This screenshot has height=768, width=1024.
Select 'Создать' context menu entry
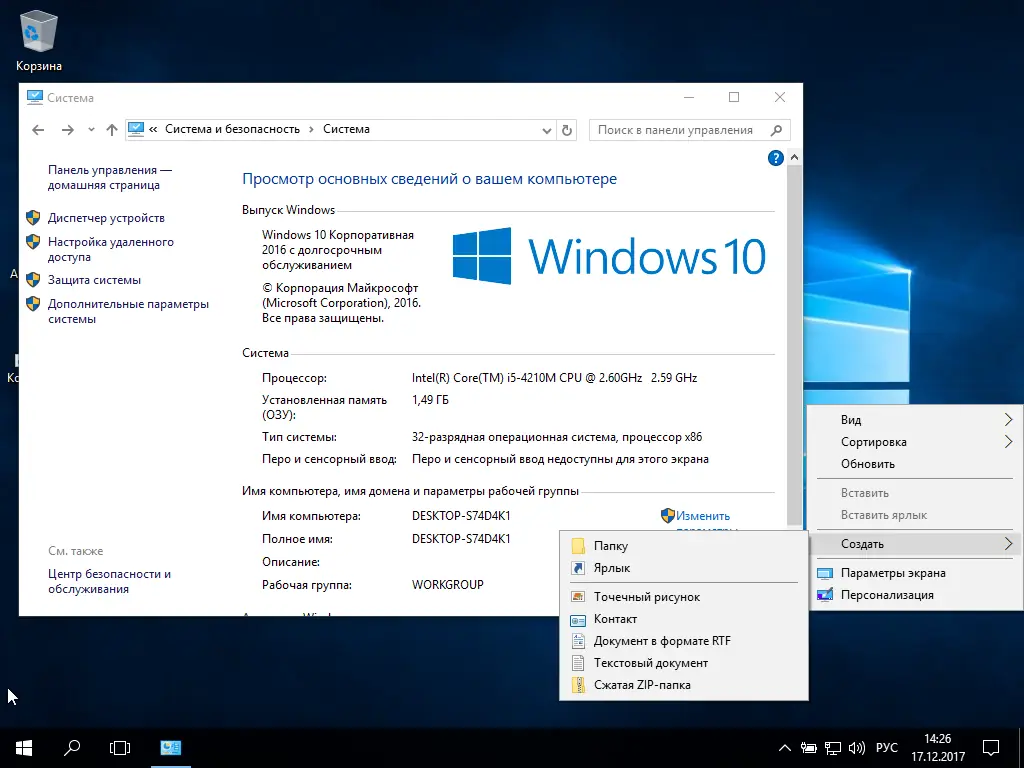point(916,544)
